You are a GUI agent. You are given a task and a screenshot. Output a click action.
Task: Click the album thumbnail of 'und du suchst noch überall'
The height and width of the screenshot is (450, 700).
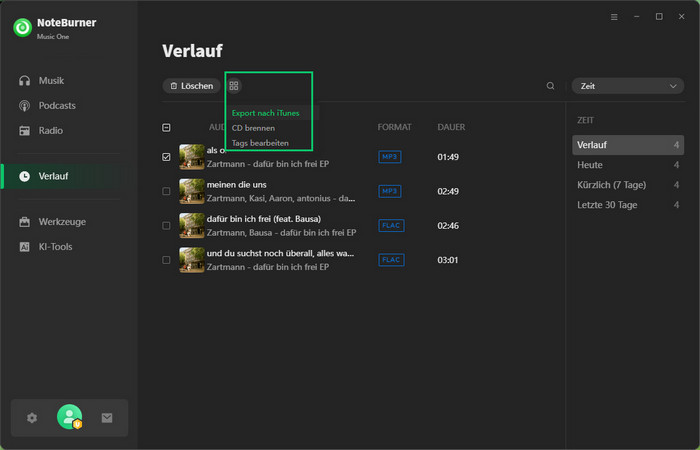coord(192,260)
